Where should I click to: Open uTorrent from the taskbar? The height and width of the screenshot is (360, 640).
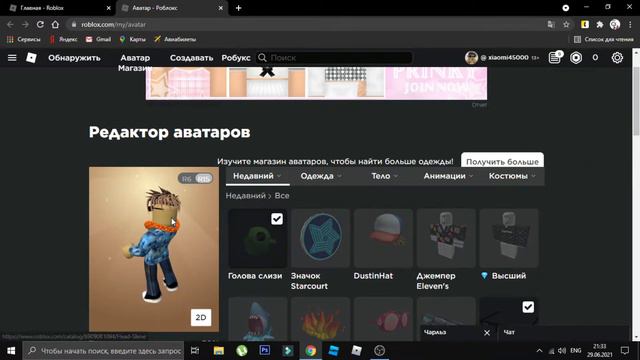point(242,351)
